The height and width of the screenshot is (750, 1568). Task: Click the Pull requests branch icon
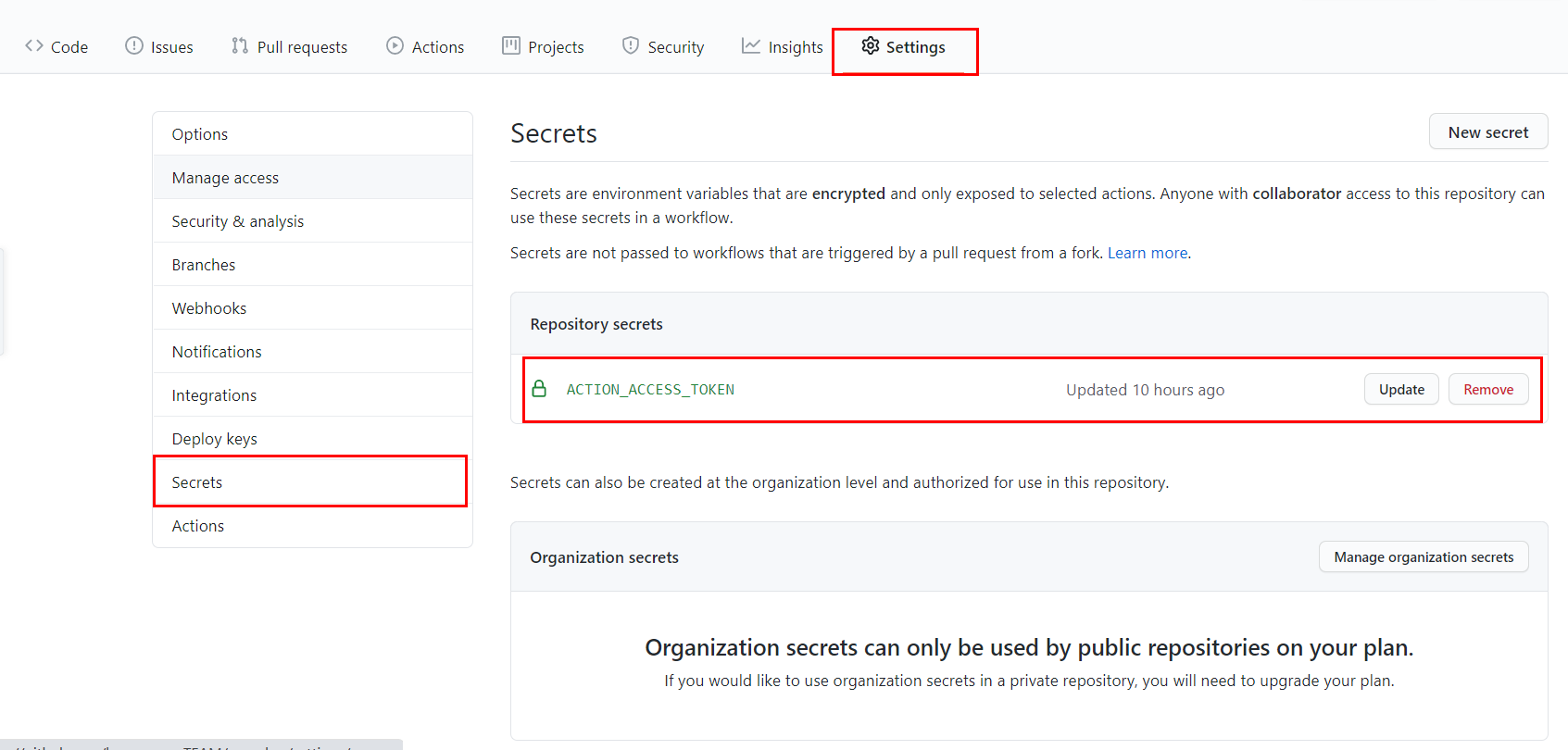pyautogui.click(x=240, y=45)
